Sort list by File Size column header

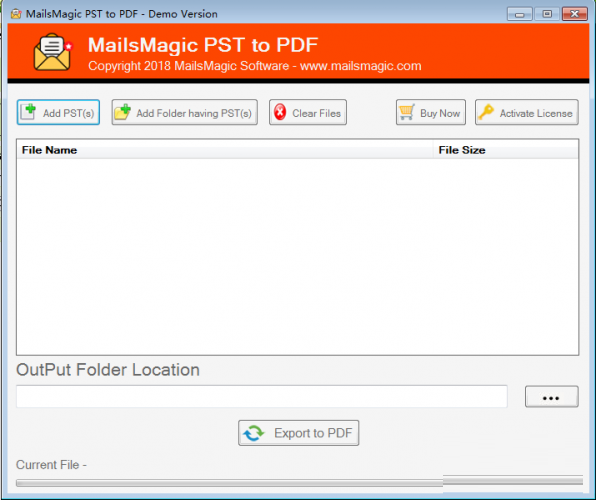tap(506, 150)
